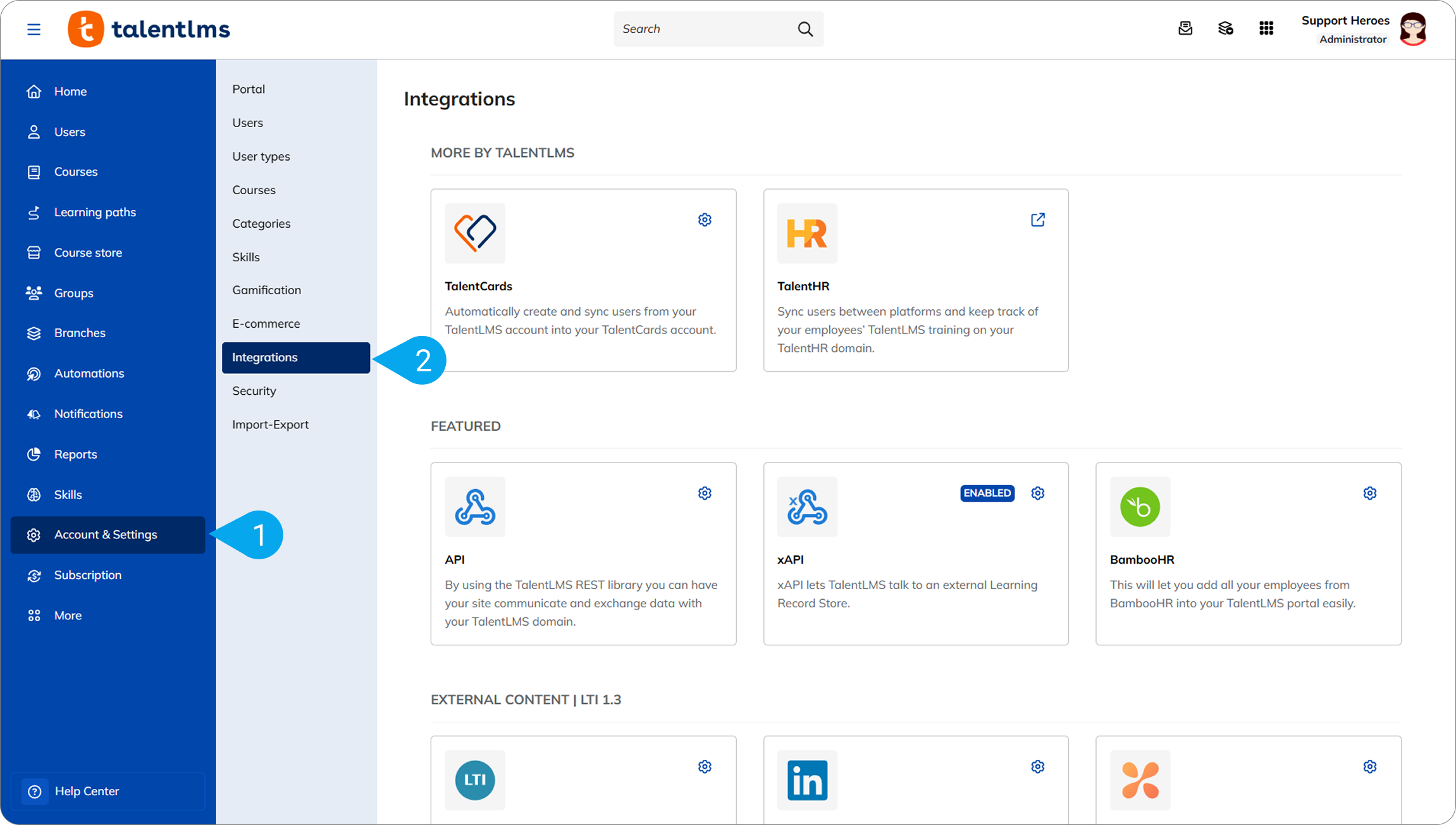Collapse the sidebar with hamburger menu
Screen dimensions: 1456x825
(34, 29)
